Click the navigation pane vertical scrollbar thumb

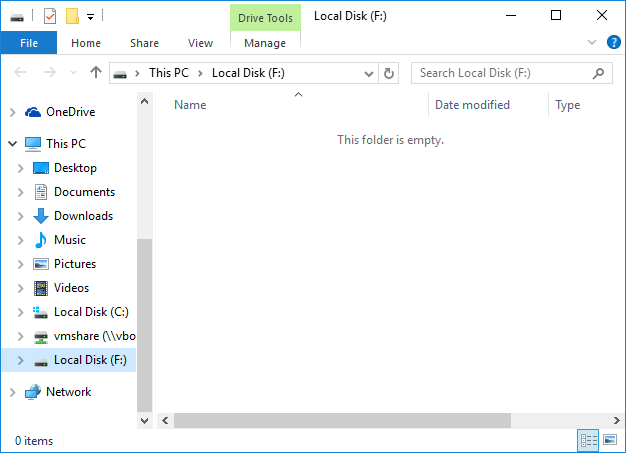click(145, 325)
